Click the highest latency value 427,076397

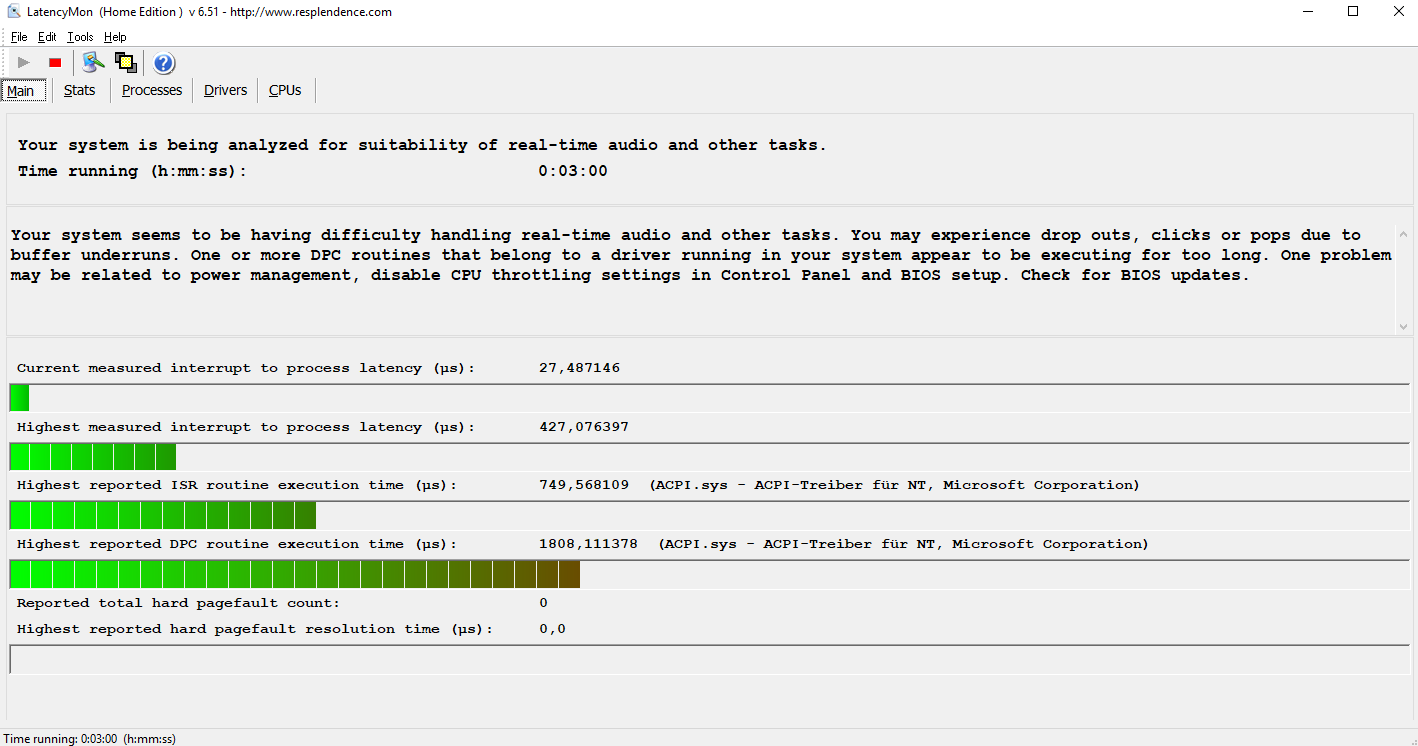(584, 427)
